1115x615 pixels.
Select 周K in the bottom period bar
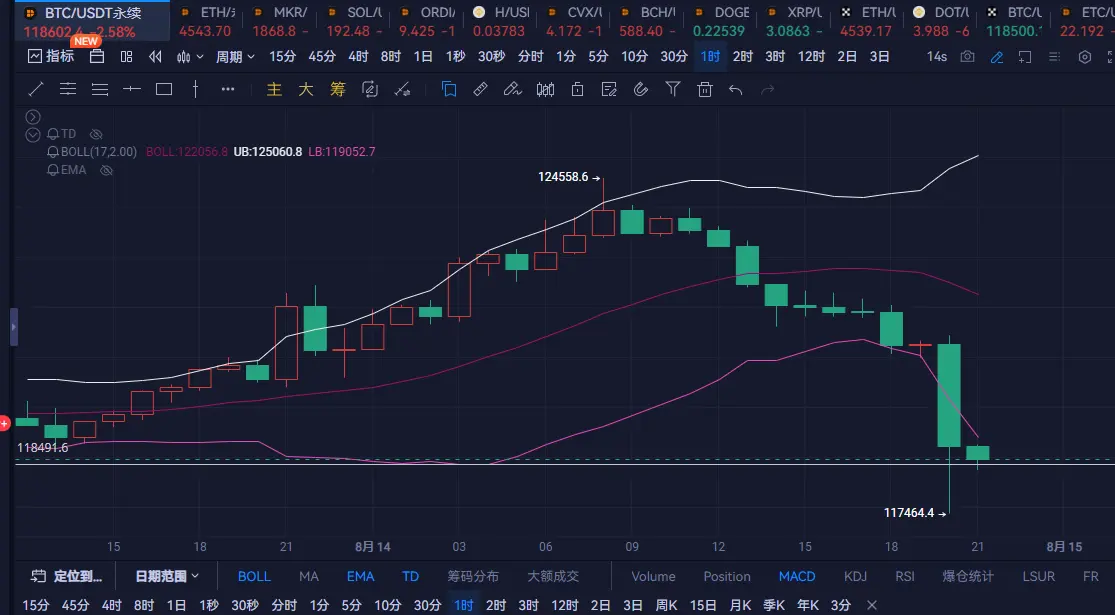tap(666, 605)
